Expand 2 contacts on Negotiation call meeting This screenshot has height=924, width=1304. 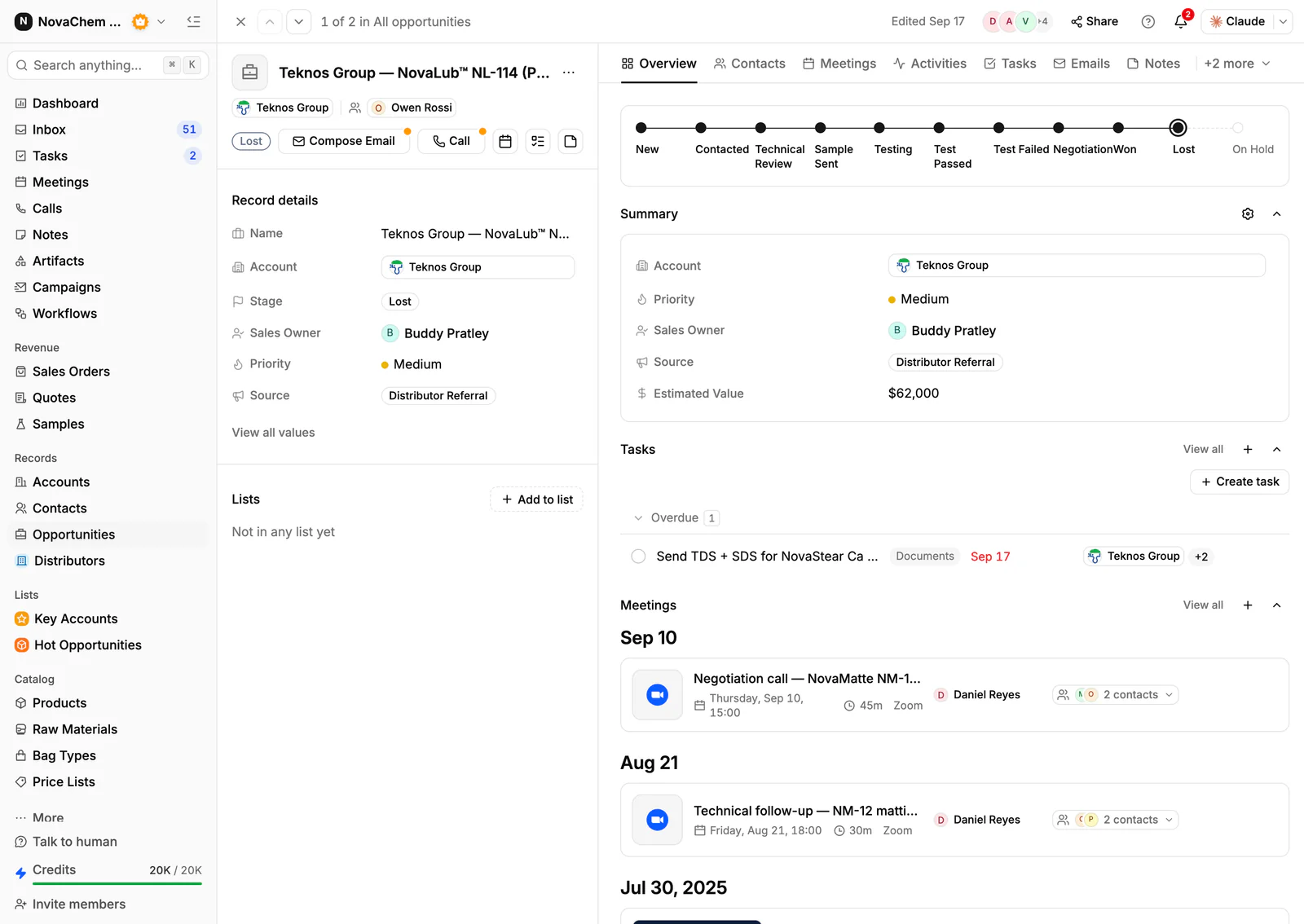[1115, 695]
